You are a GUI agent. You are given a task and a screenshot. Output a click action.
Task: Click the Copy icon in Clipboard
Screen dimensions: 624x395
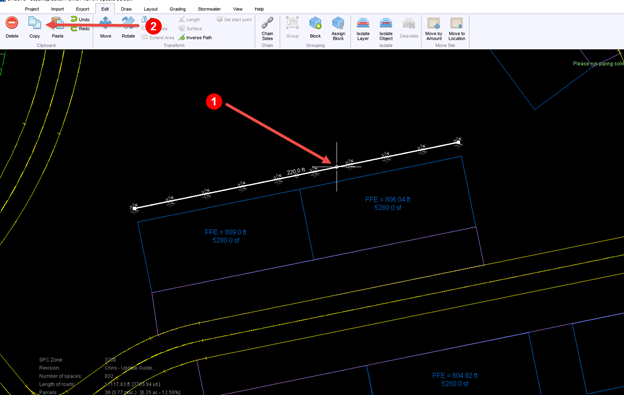[35, 23]
